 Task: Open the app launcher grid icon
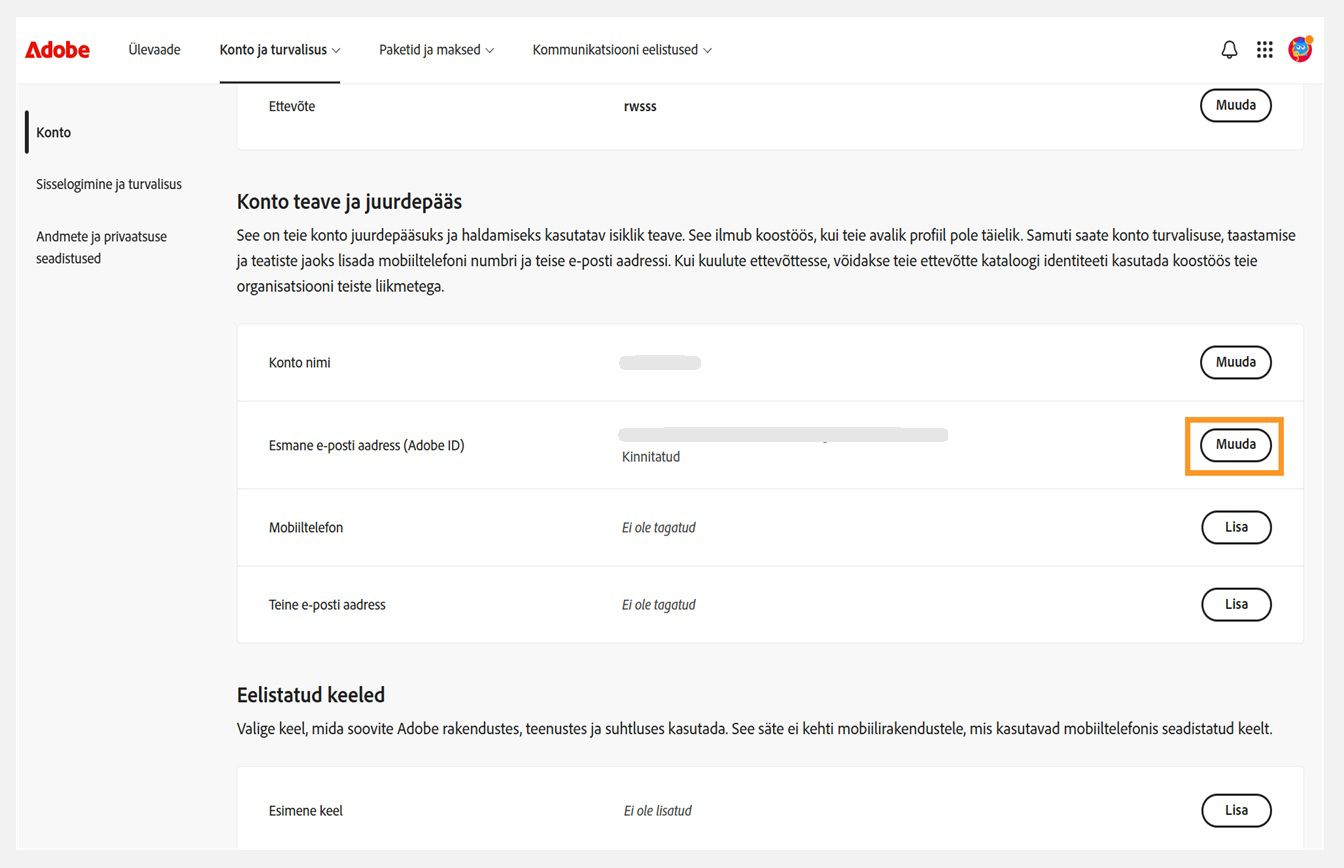[x=1264, y=49]
